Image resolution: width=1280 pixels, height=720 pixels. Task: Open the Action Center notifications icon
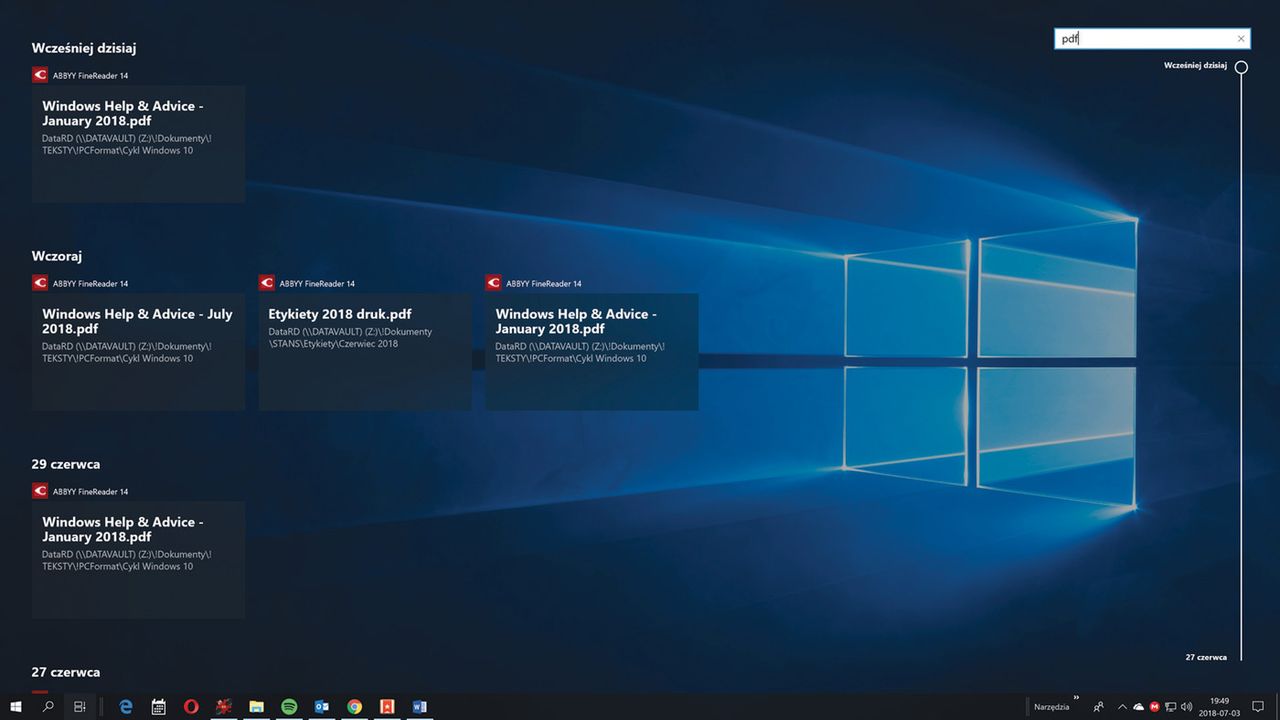(1258, 706)
